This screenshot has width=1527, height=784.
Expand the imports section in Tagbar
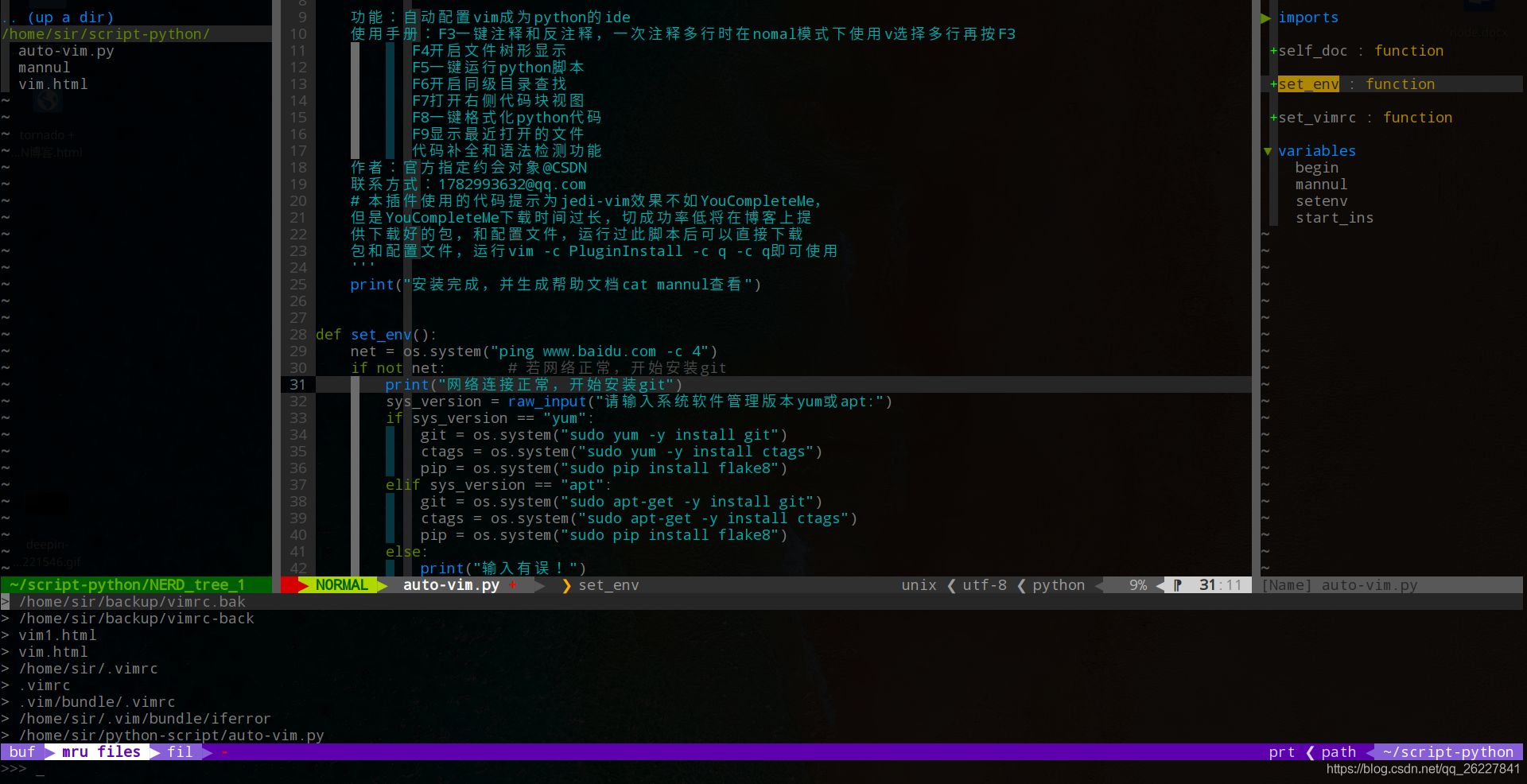coord(1266,17)
